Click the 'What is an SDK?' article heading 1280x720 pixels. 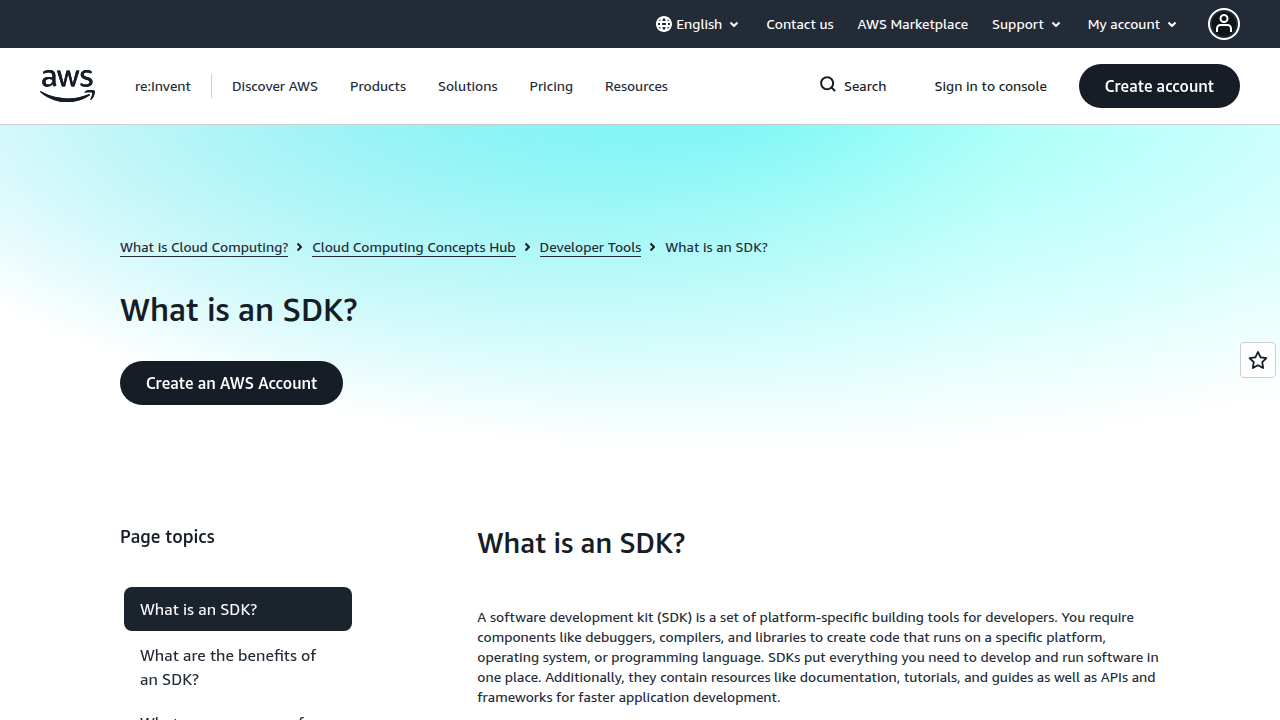pos(581,543)
